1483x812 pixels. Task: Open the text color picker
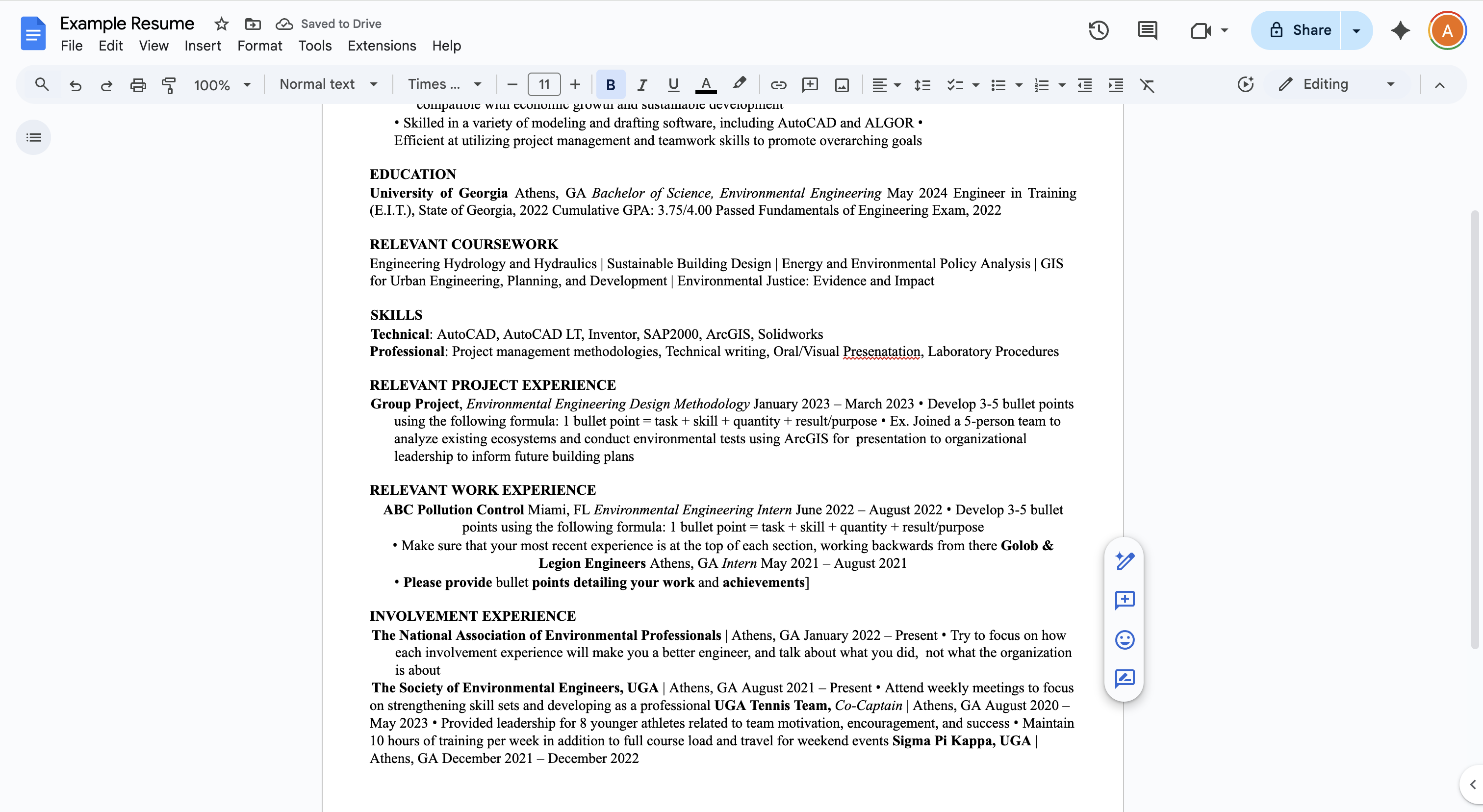[706, 85]
